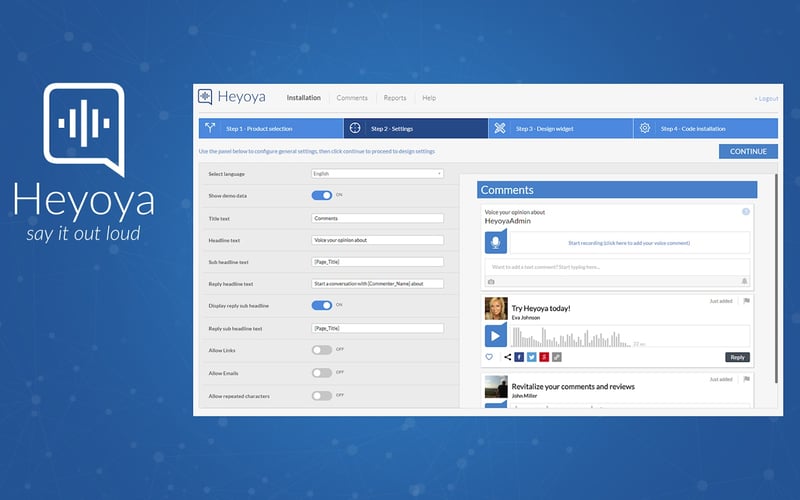800x500 pixels.
Task: Click the 'Try Heyoya today!' comment title
Action: coord(541,308)
